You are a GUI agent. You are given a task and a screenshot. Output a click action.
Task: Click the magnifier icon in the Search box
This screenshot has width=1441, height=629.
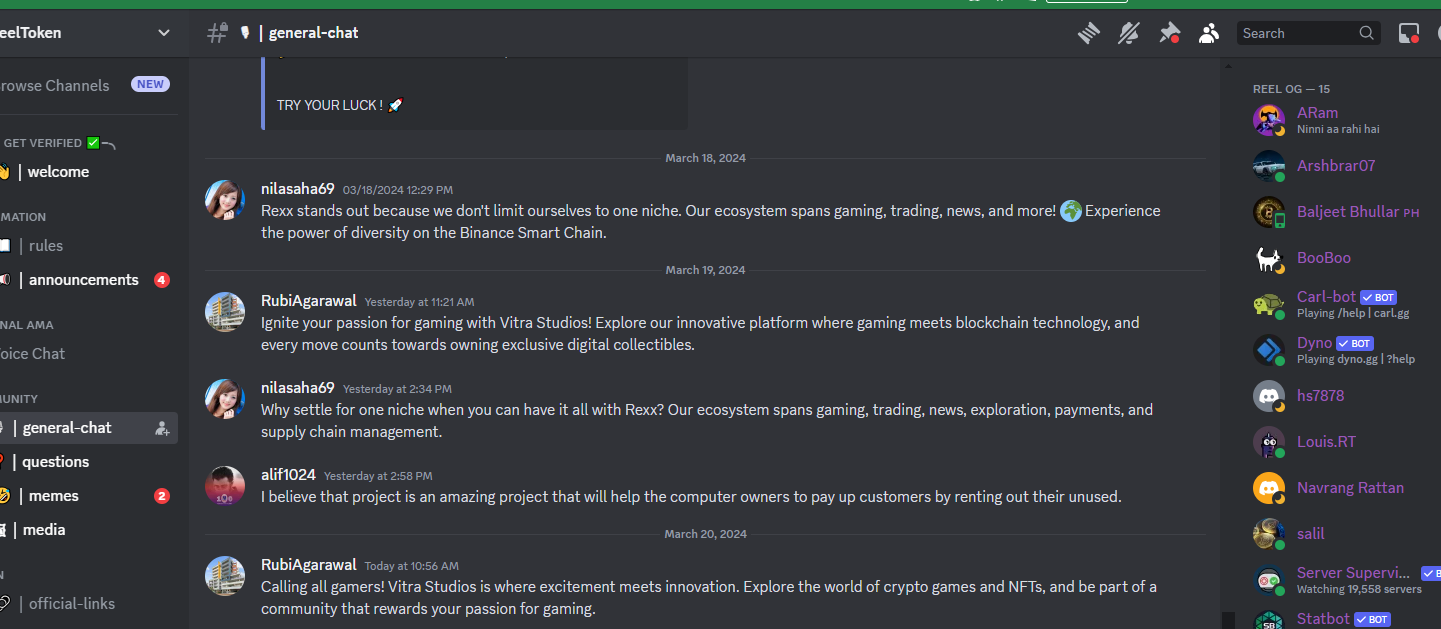click(x=1366, y=33)
